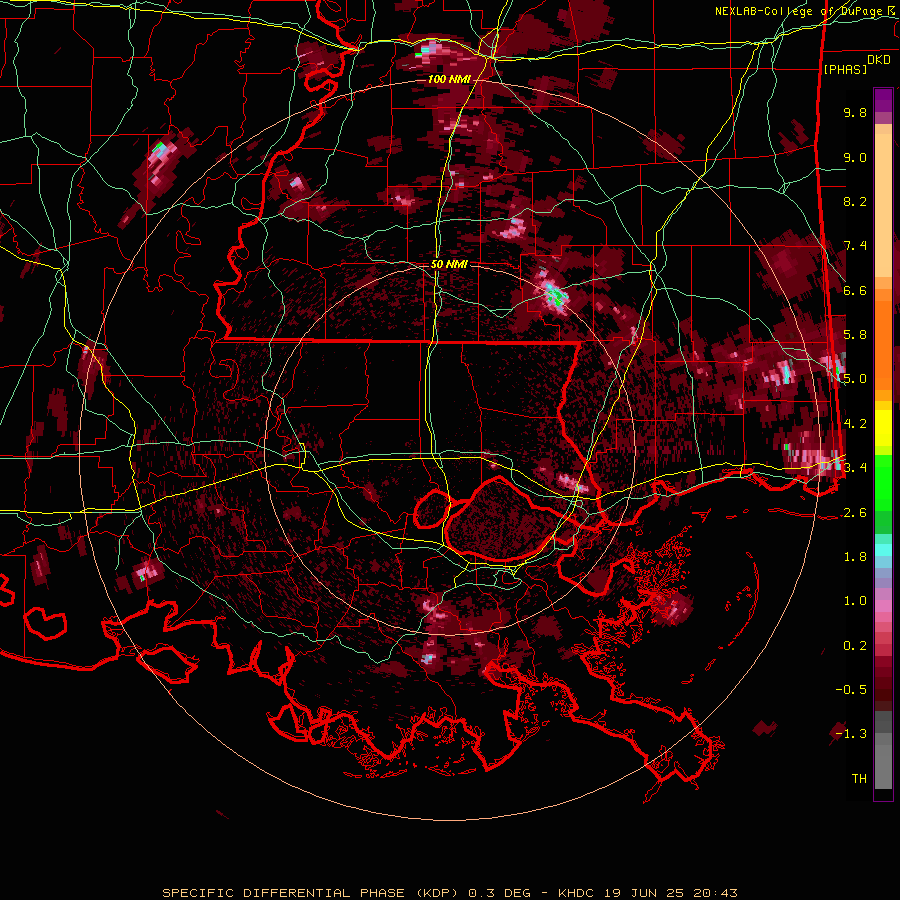The width and height of the screenshot is (900, 900).
Task: Click the 8.2 scale value
Action: (x=855, y=201)
